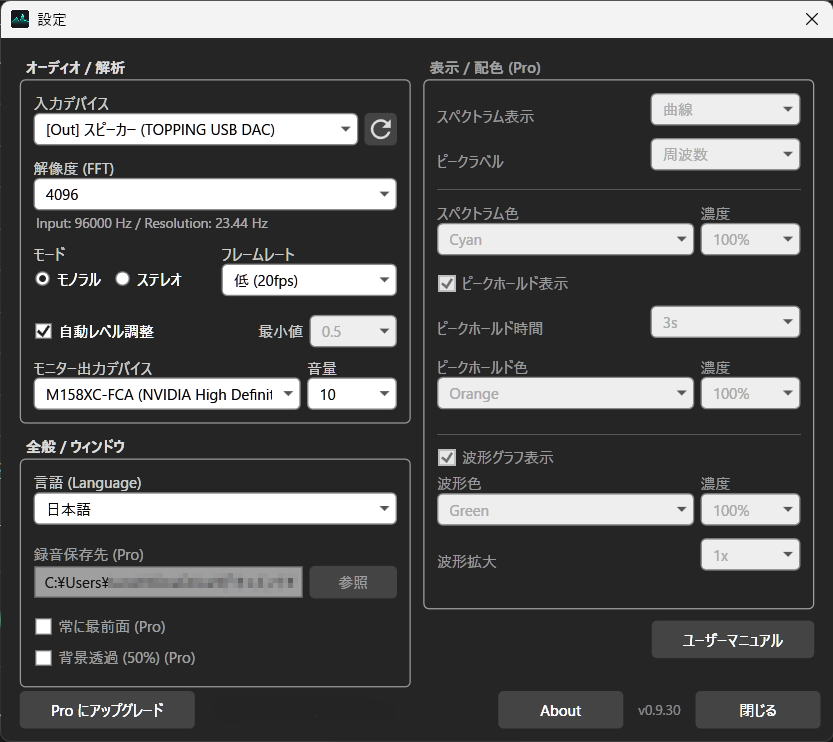The height and width of the screenshot is (742, 833).
Task: Open the ピークホールド色 濃度 100% dropdown
Action: 750,394
